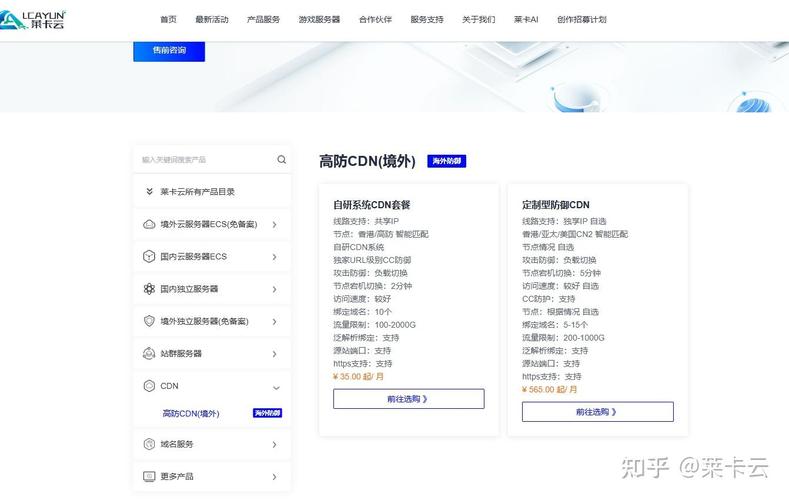
Task: Click the 流量限制: 100-2000G line
Action: pos(374,324)
